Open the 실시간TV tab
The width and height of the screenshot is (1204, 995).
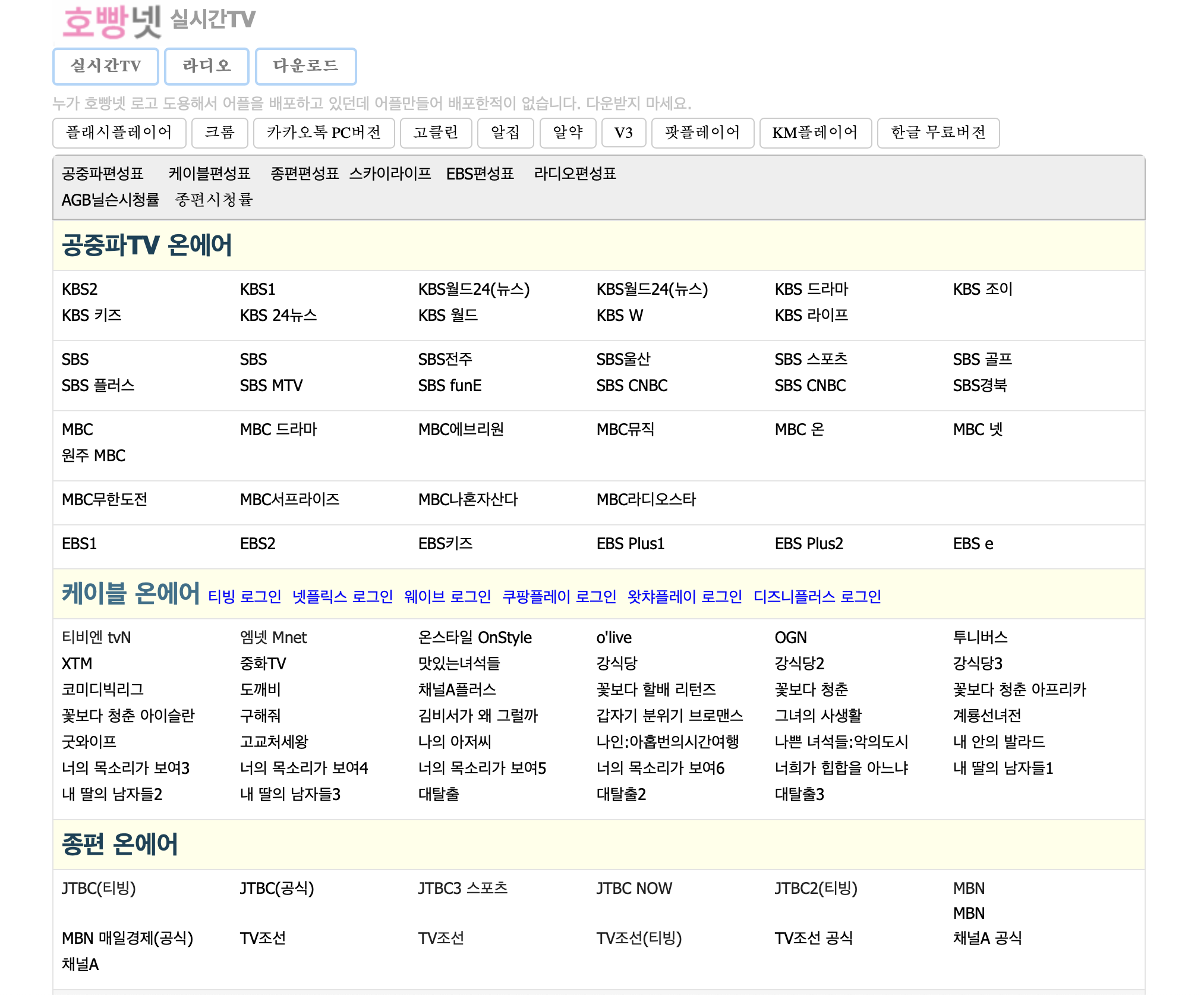(x=106, y=66)
